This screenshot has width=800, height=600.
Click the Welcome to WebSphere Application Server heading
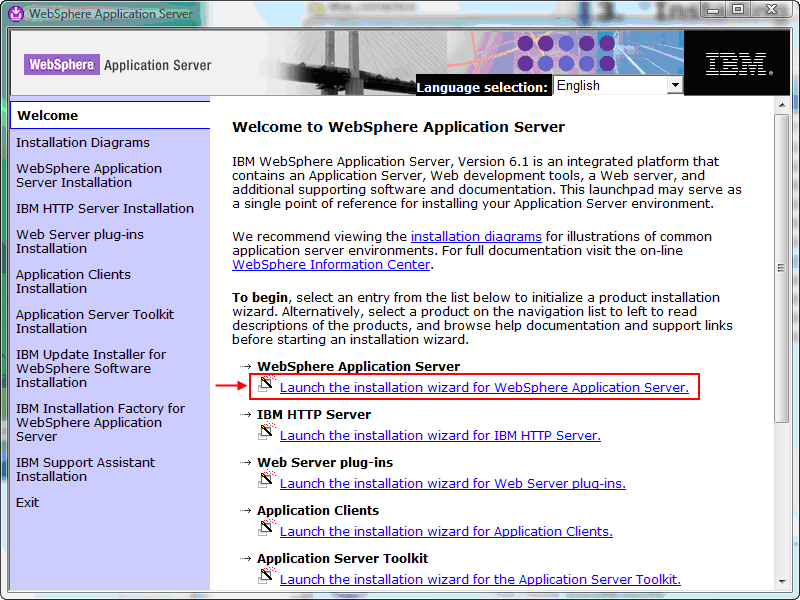point(398,127)
